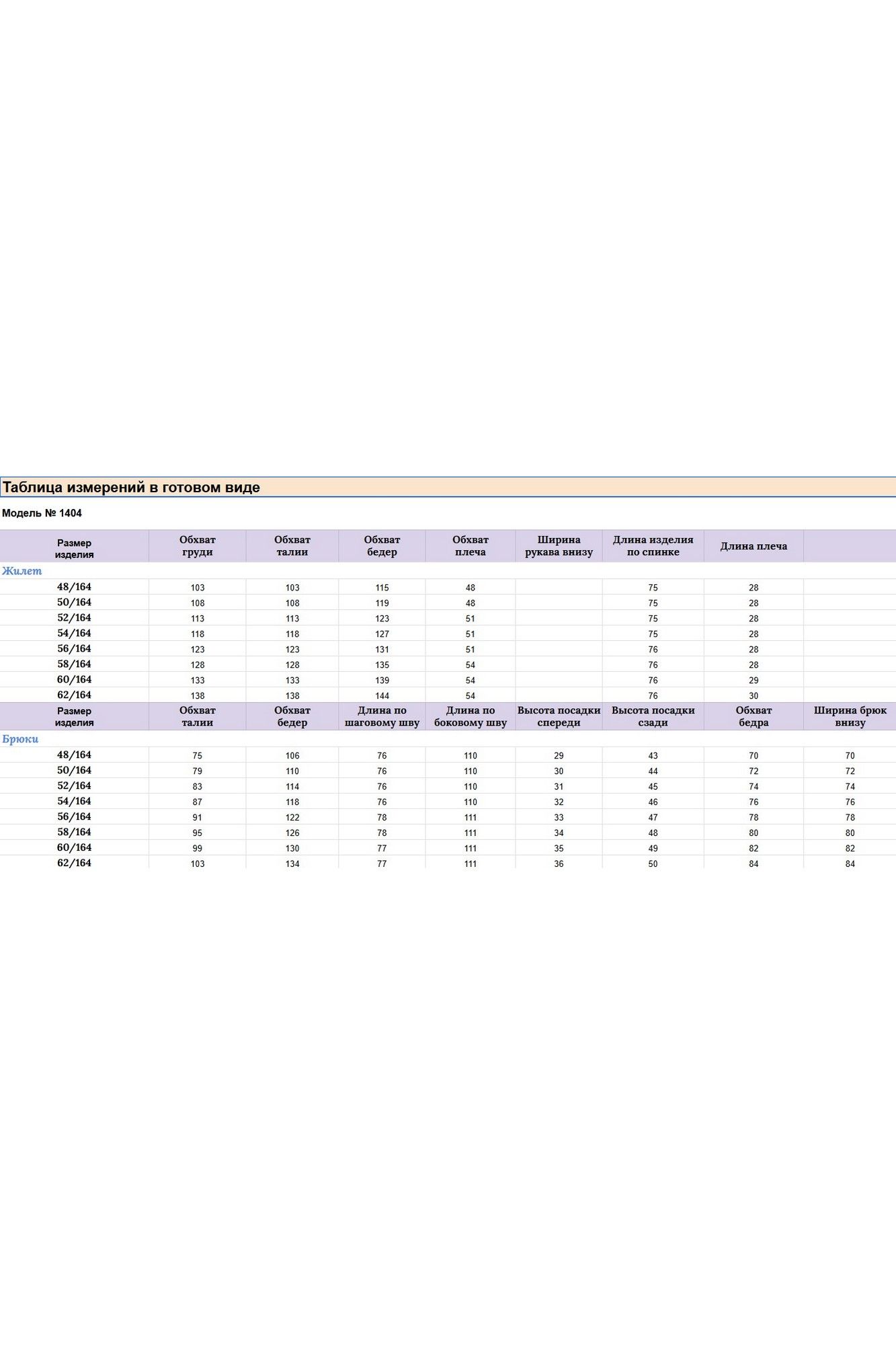
Task: Select the "Ширина брюк внизу" column header
Action: [850, 717]
